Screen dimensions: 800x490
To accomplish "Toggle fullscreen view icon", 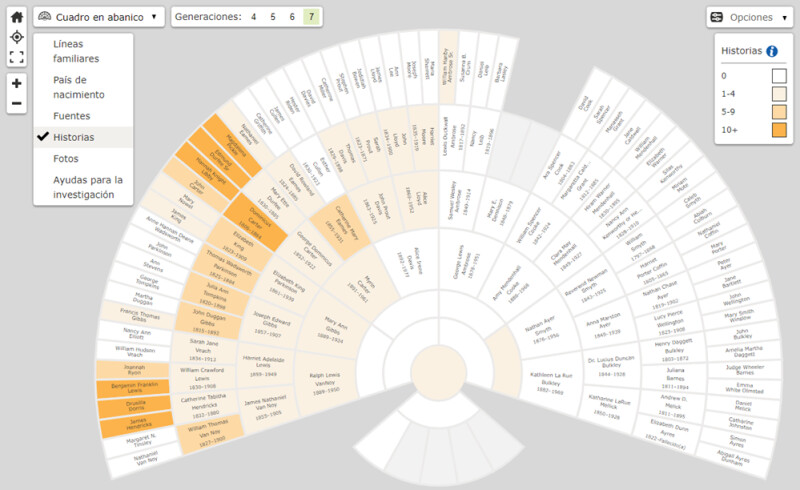I will point(17,57).
